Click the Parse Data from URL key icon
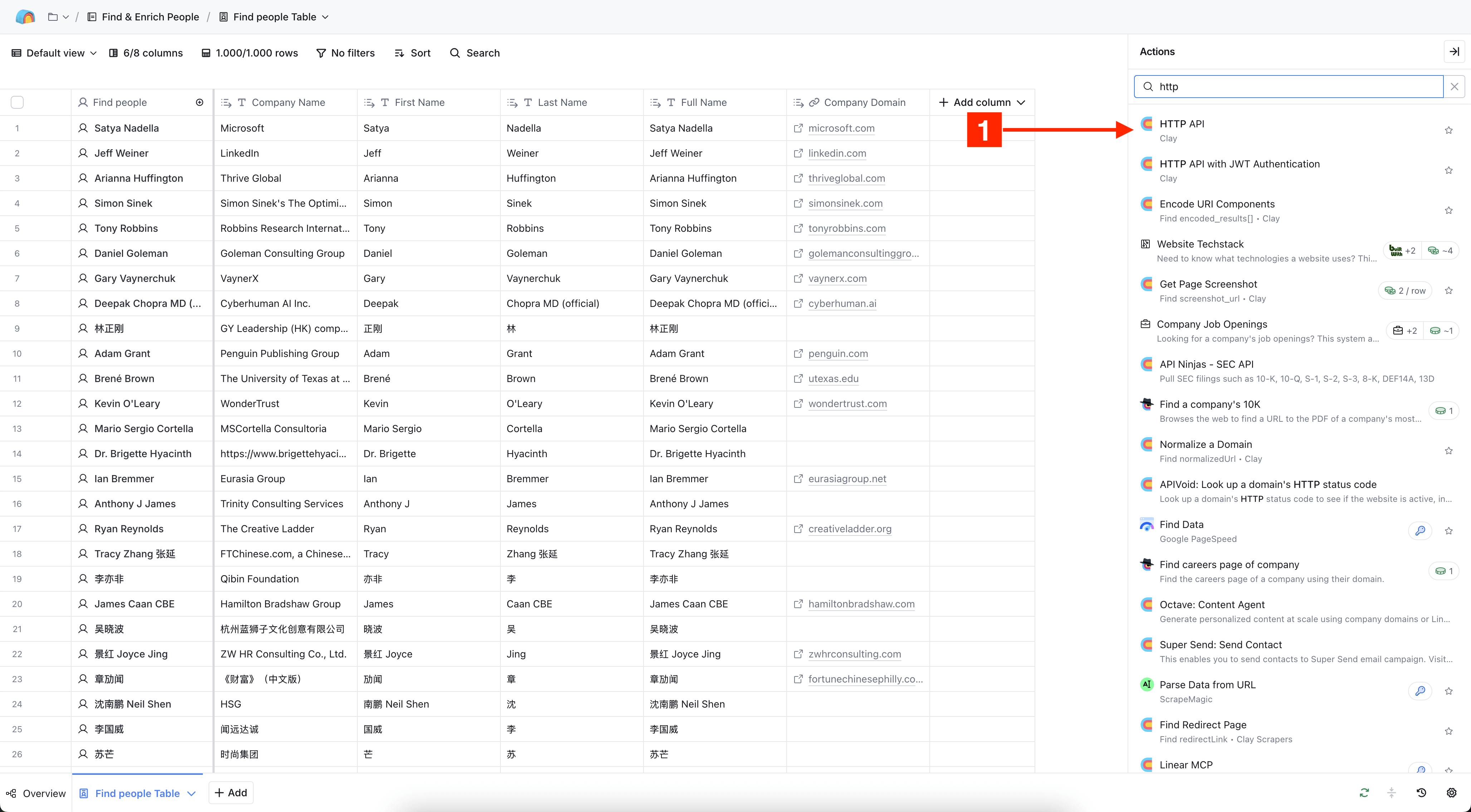This screenshot has width=1471, height=812. click(1420, 691)
